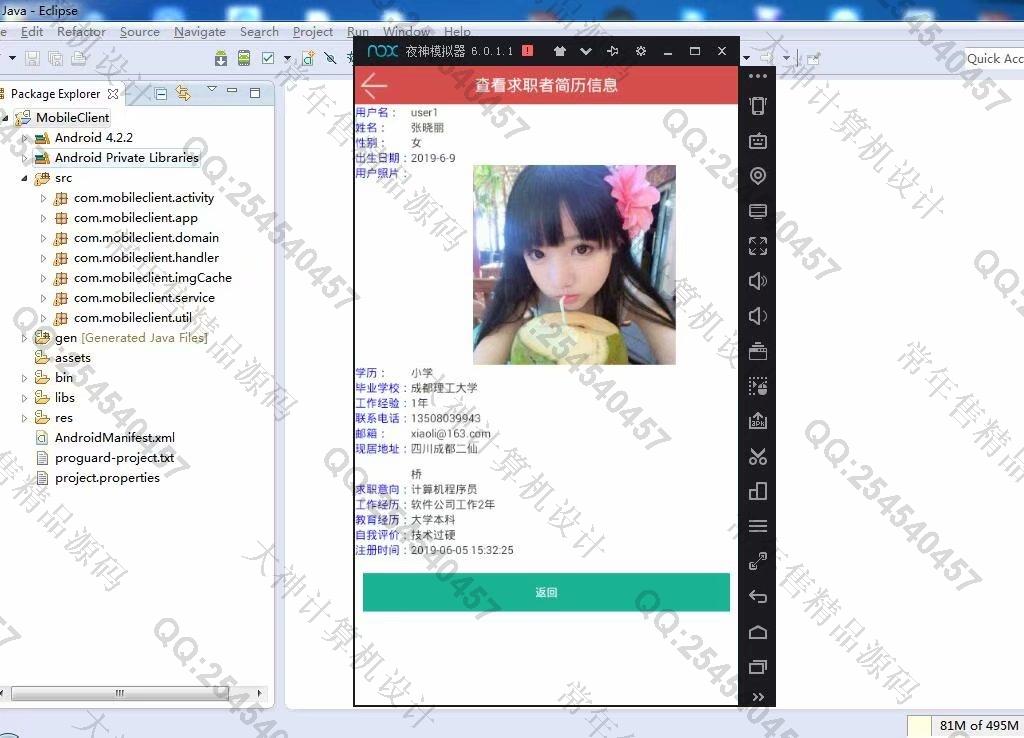Click the 81M of 495M heap status
The width and height of the screenshot is (1024, 738).
978,726
